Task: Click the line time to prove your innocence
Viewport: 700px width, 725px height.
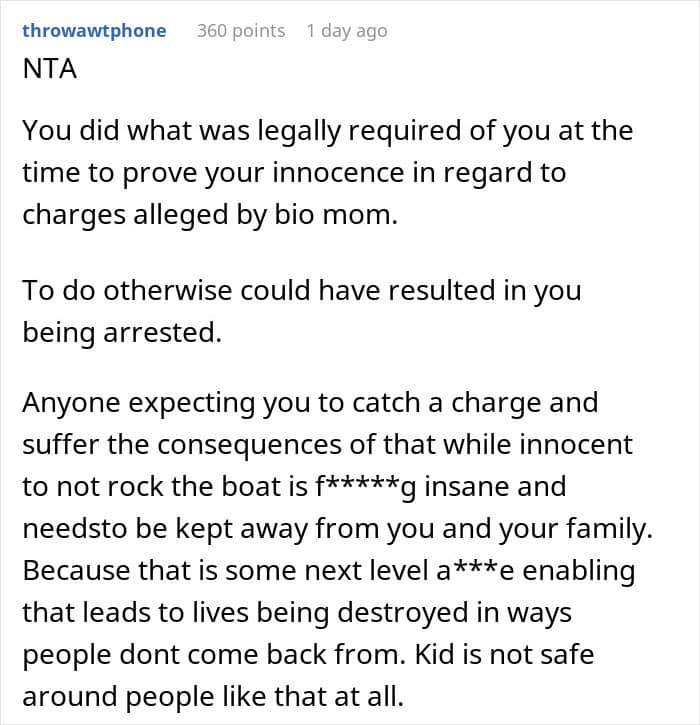Action: [x=294, y=173]
